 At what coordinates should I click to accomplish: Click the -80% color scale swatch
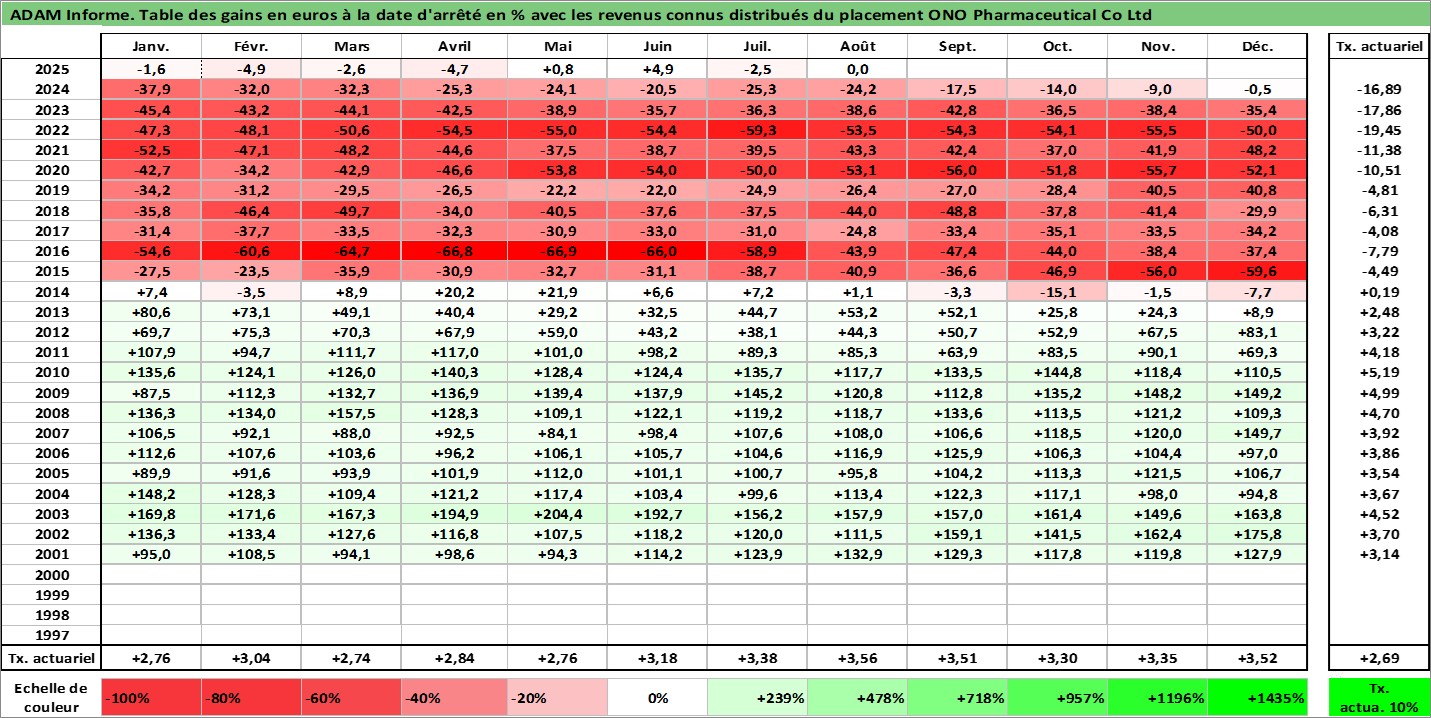point(251,698)
